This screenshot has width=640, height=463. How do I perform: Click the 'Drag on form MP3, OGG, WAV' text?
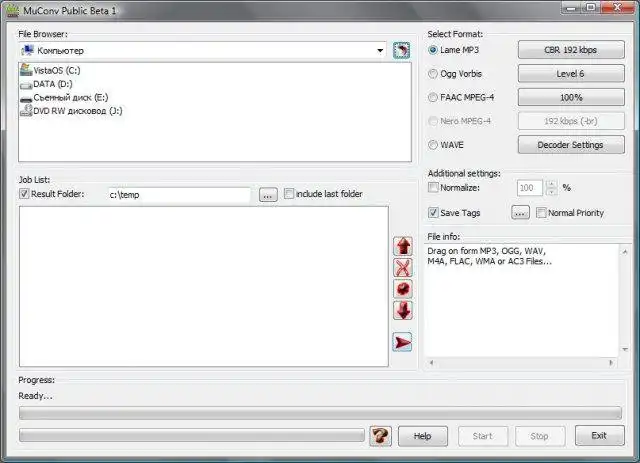(487, 251)
